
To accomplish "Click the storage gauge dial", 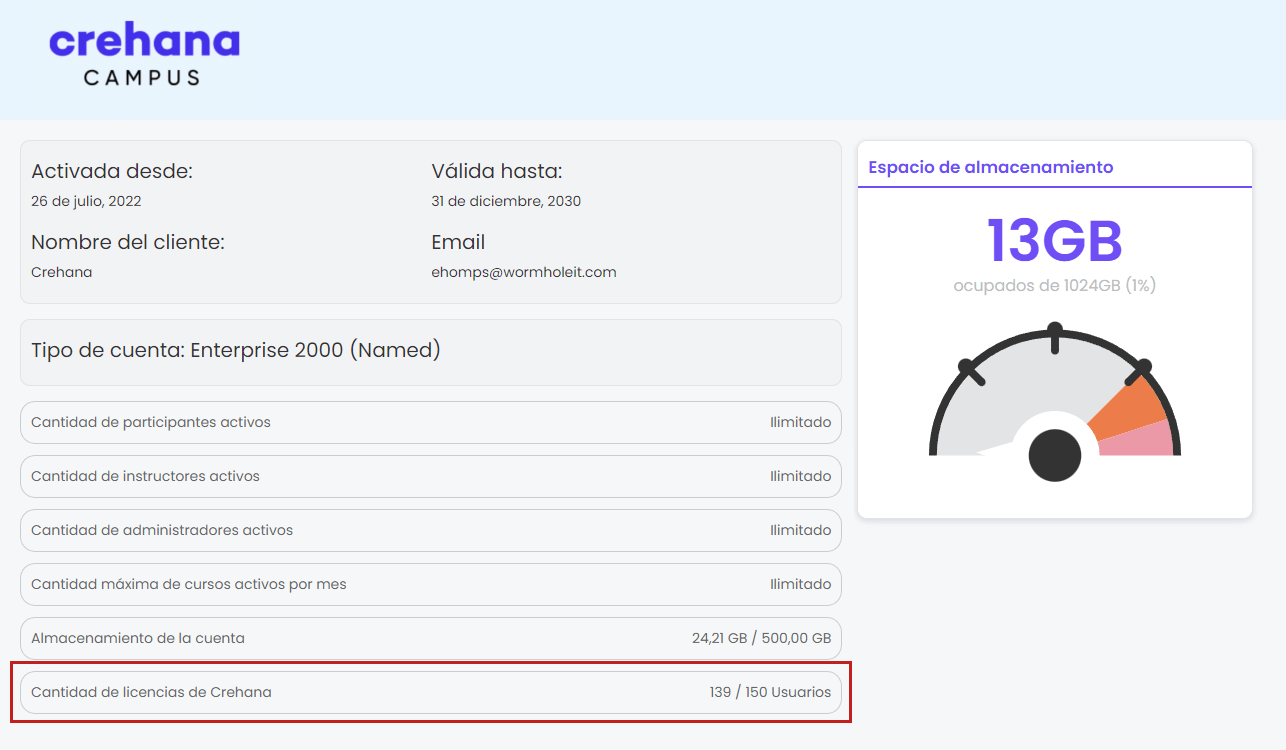I will [1055, 402].
